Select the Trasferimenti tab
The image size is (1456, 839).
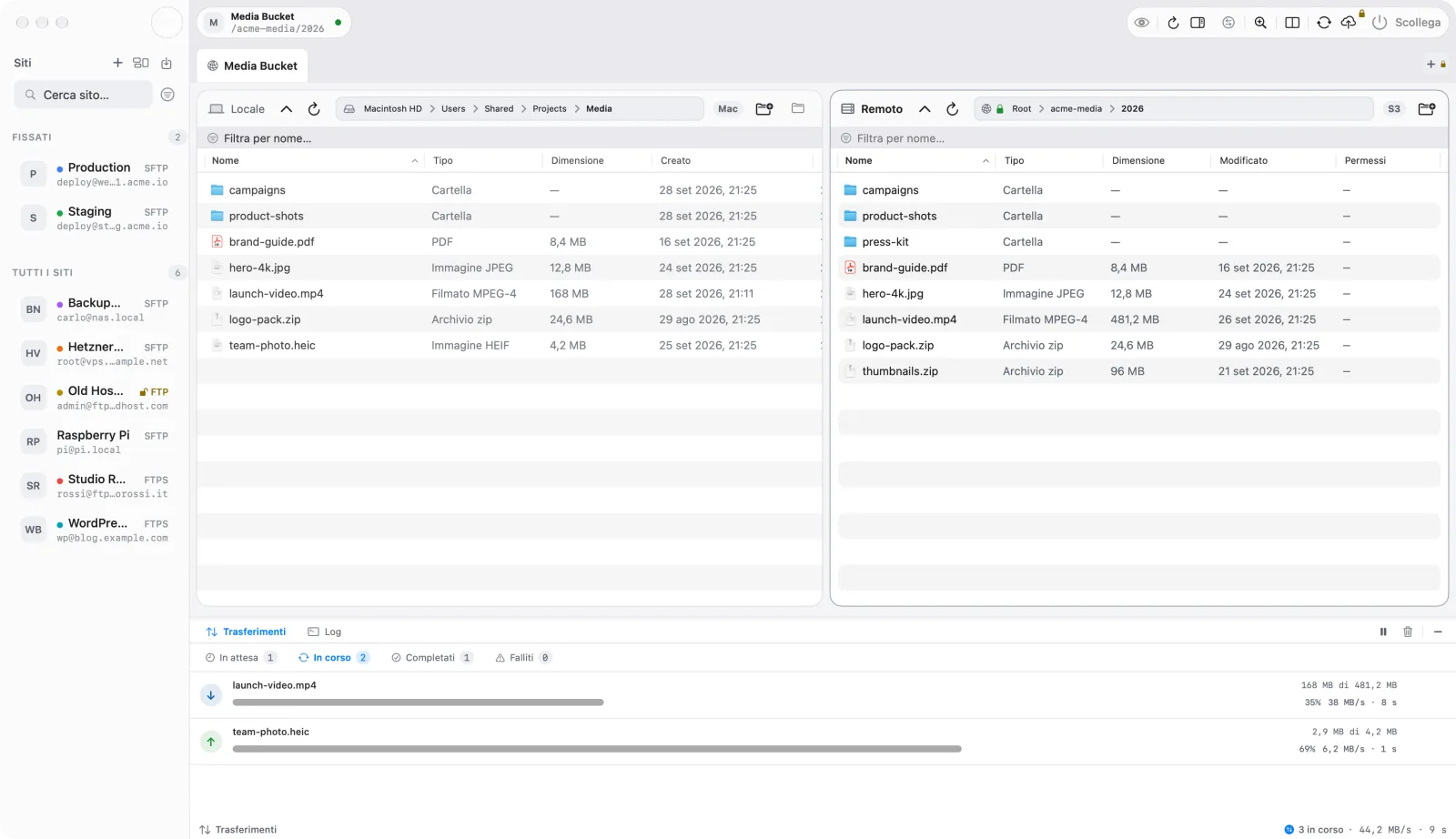[x=246, y=632]
